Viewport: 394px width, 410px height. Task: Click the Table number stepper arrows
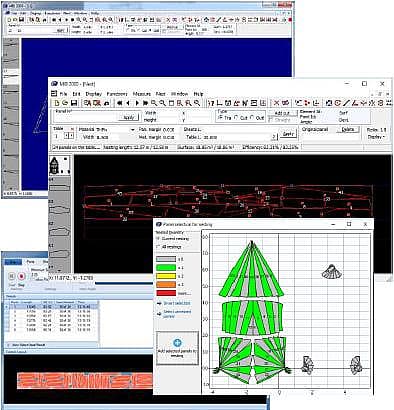[x=68, y=136]
